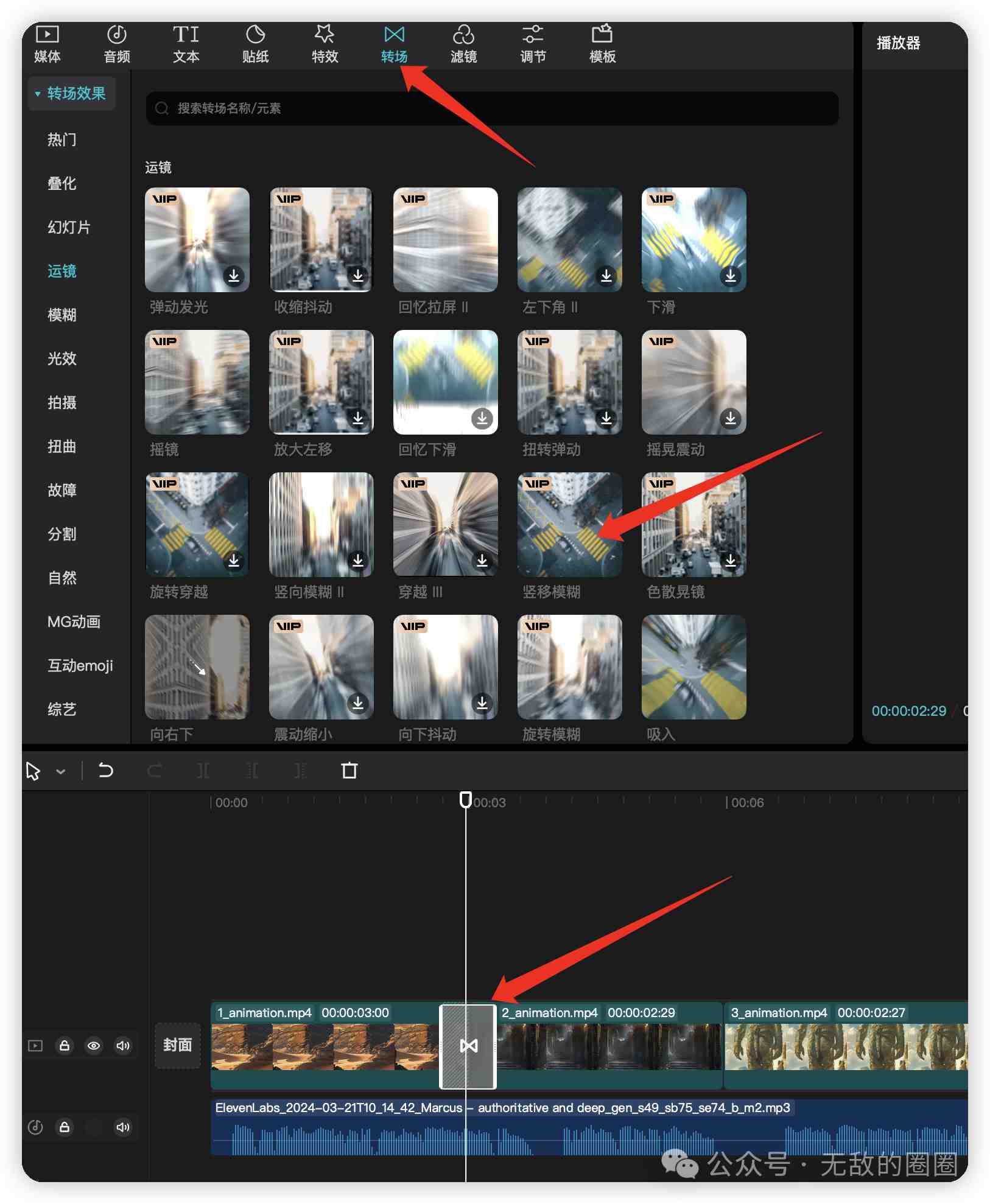This screenshot has height=1204, width=990.
Task: Select the 贴纸 sticker tool
Action: [x=255, y=44]
